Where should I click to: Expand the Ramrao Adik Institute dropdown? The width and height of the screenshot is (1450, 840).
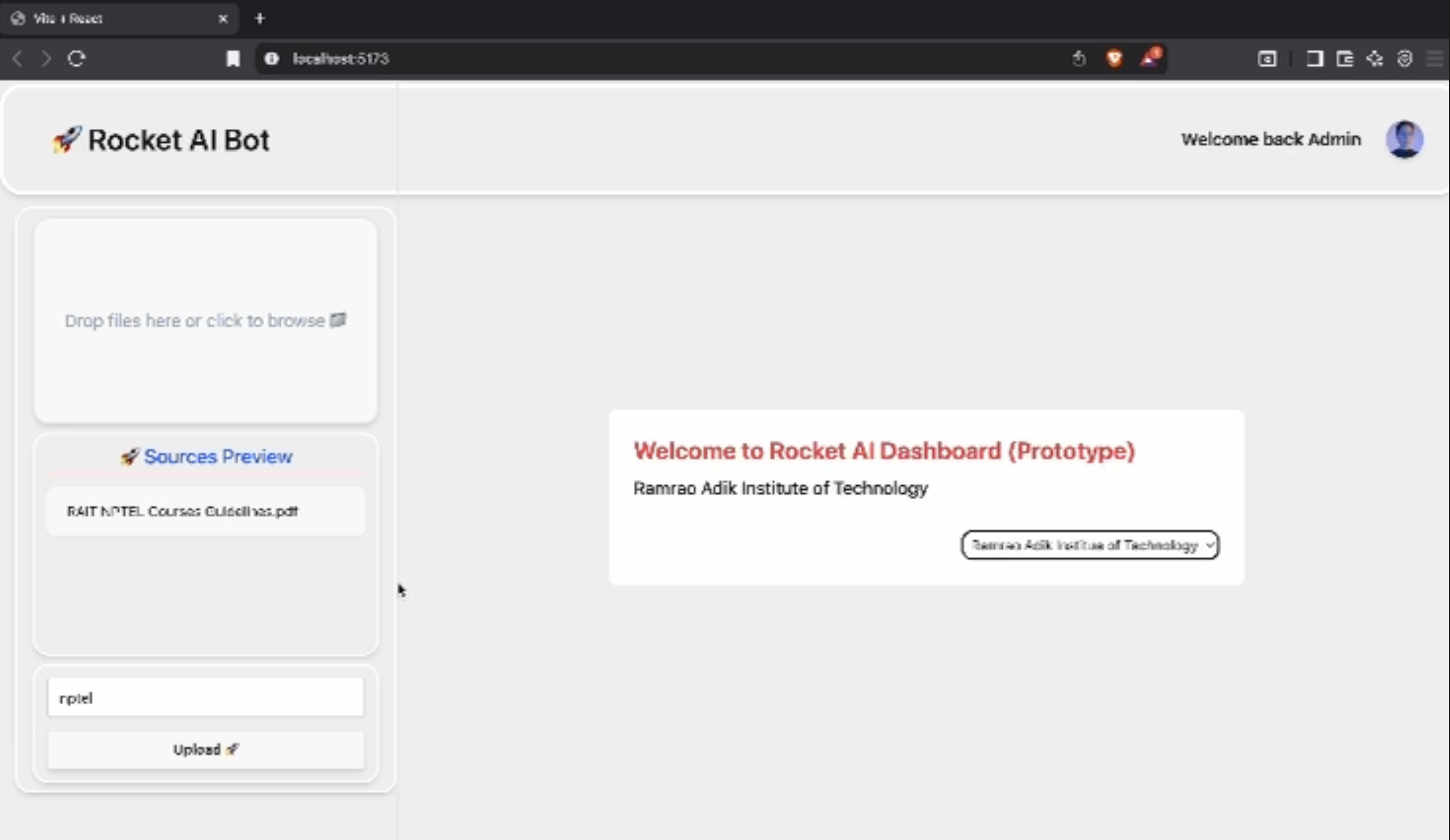click(1090, 545)
